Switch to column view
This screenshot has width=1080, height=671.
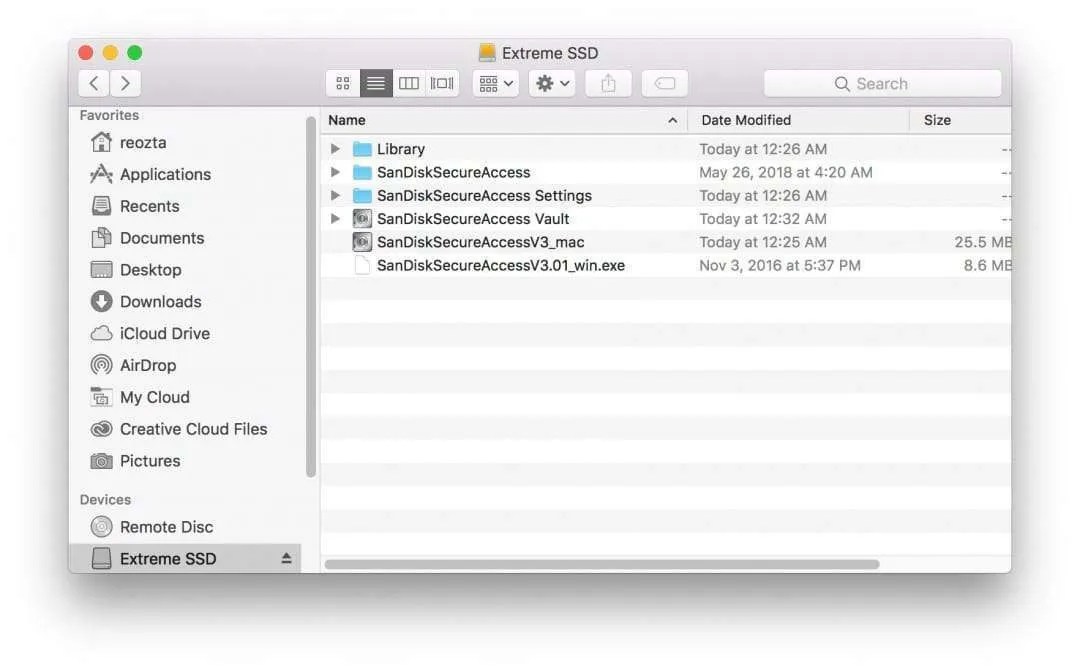409,83
